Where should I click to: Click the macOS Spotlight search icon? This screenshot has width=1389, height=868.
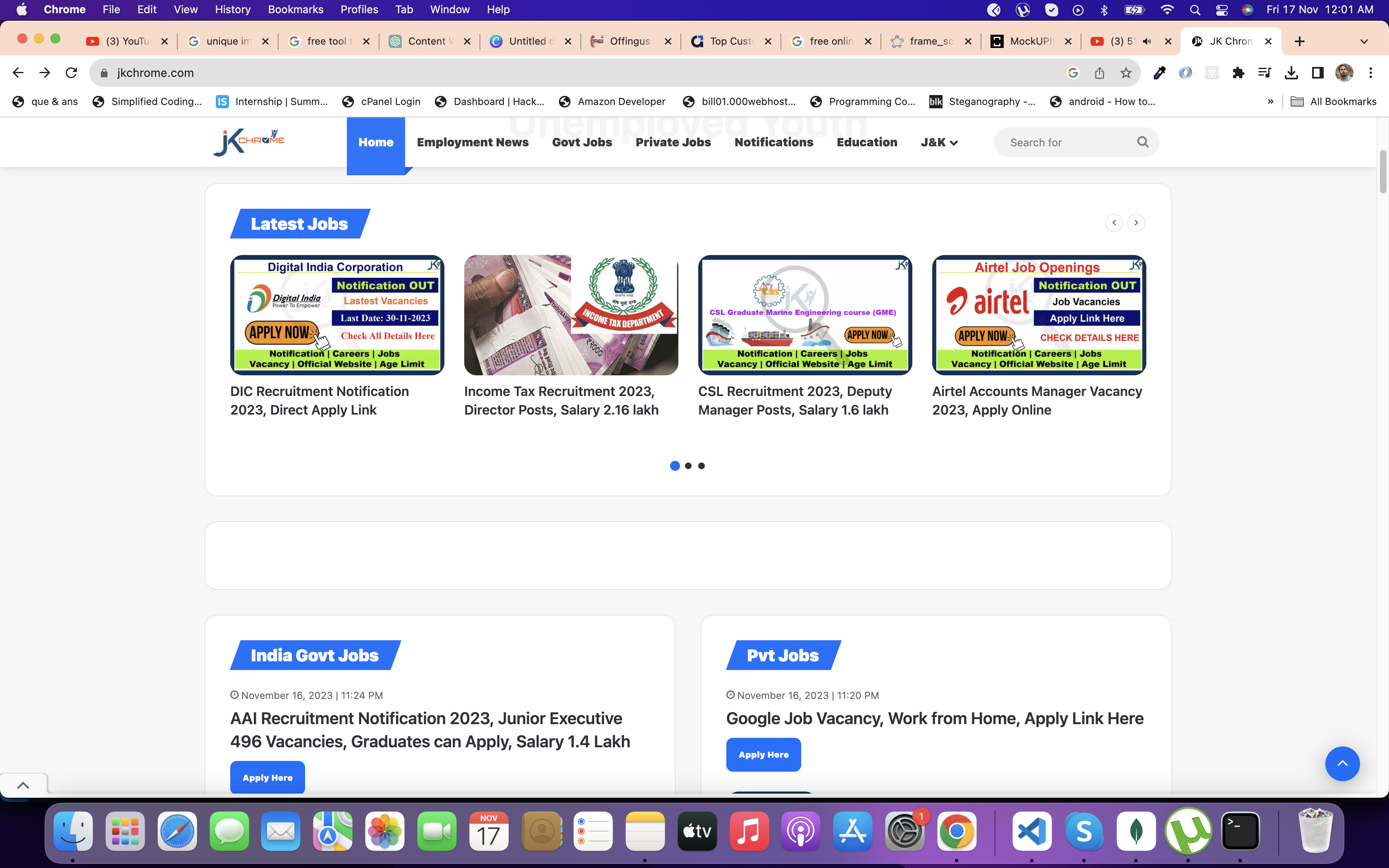(1195, 10)
